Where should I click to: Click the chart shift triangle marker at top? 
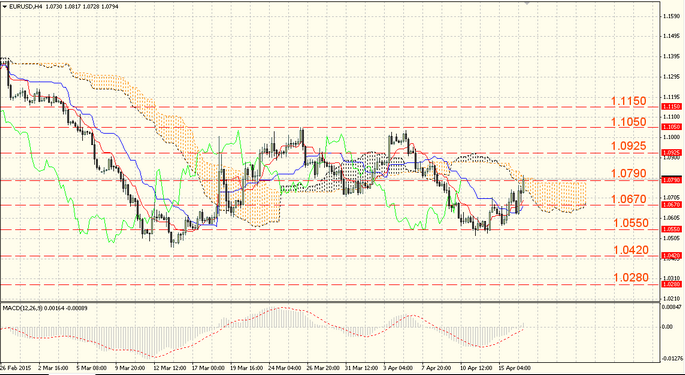(527, 3)
